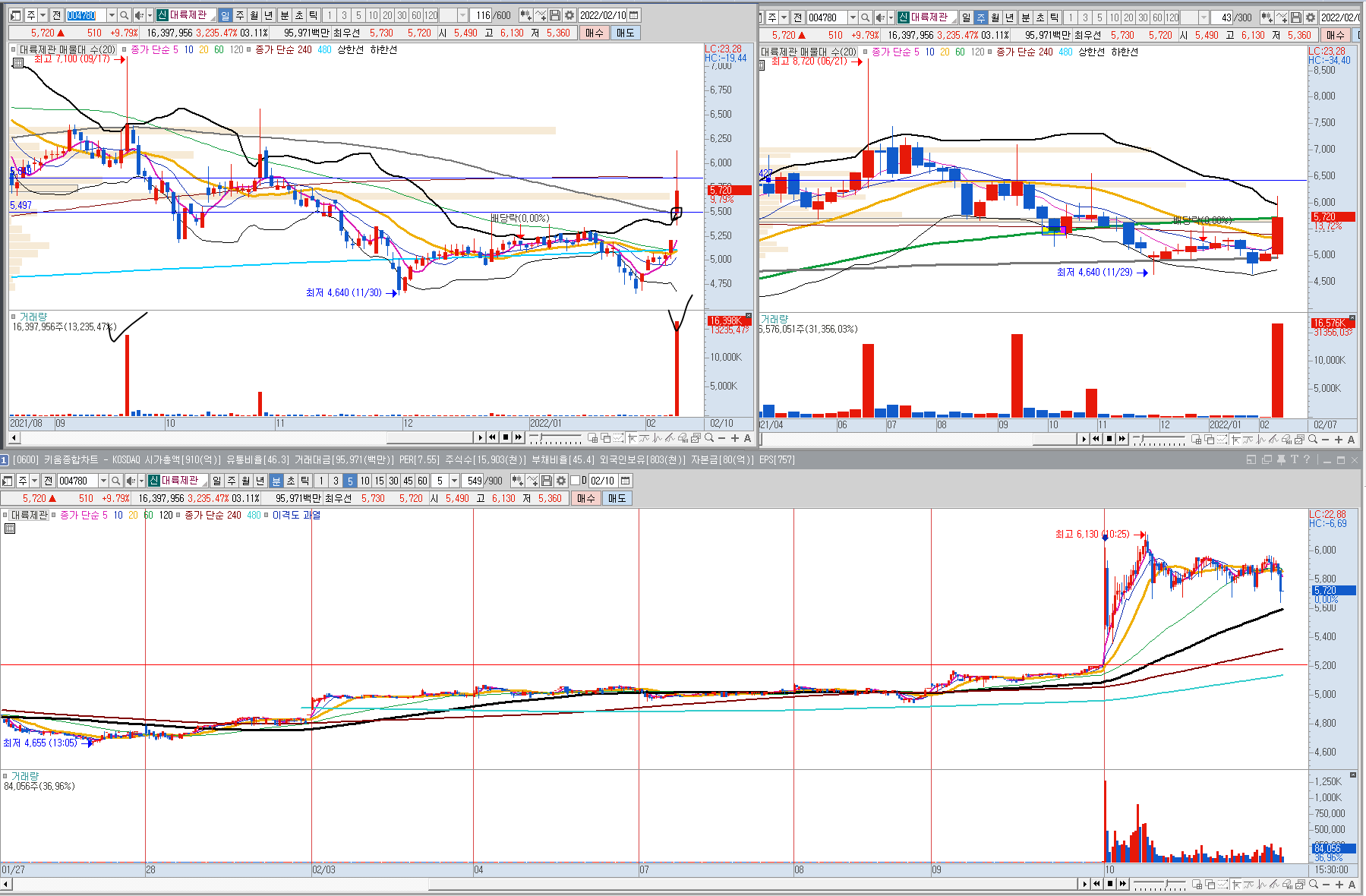1366x896 pixels.
Task: Open the speaker options dropdown in daily chart
Action: tap(150, 15)
